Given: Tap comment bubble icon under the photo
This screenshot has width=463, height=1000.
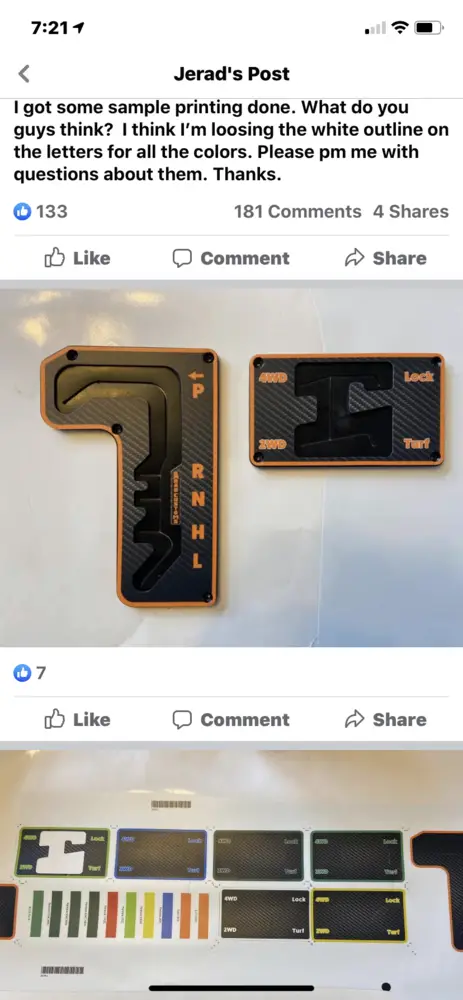Looking at the screenshot, I should (182, 719).
